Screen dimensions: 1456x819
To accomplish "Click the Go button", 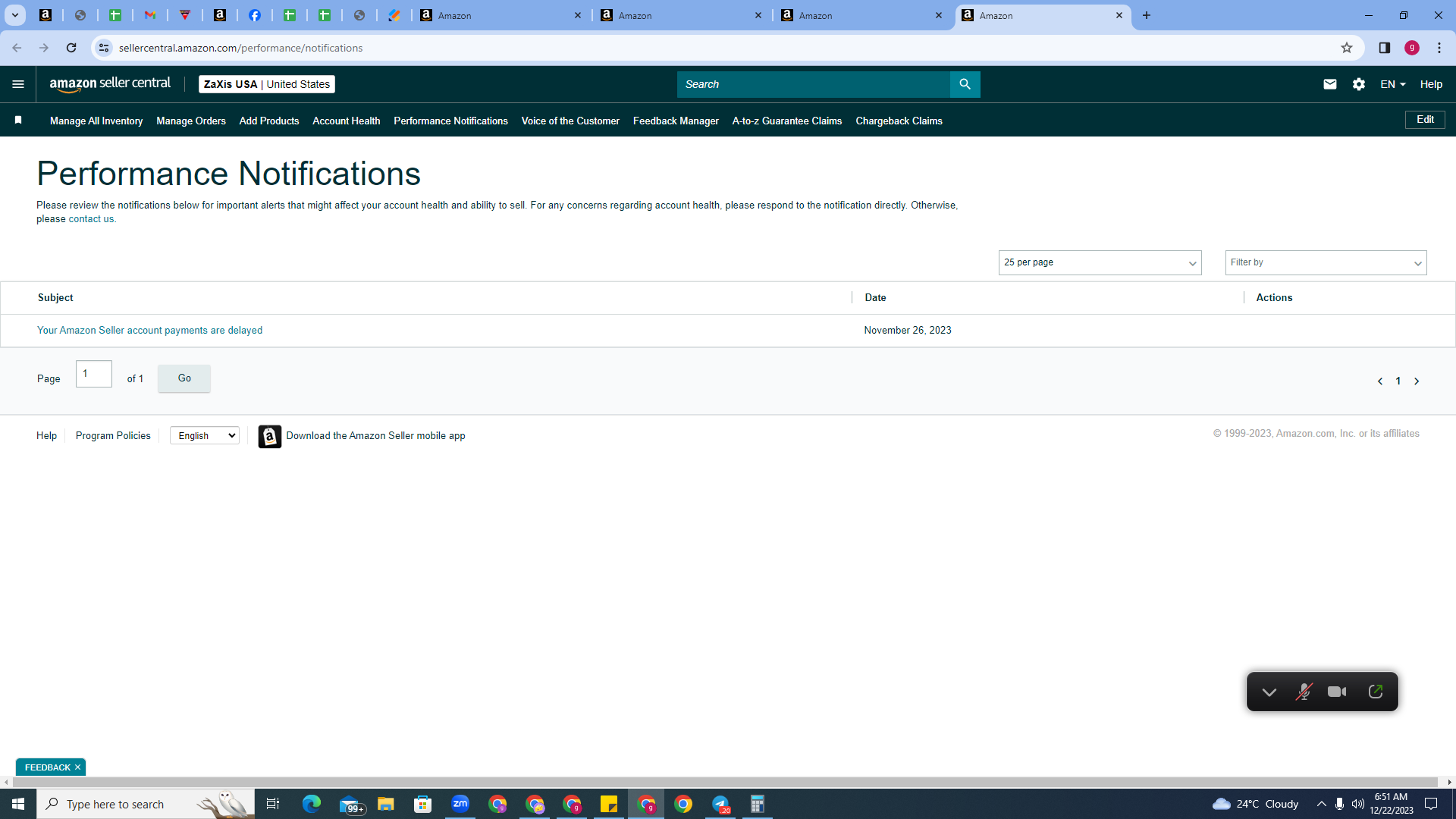I will coord(184,378).
